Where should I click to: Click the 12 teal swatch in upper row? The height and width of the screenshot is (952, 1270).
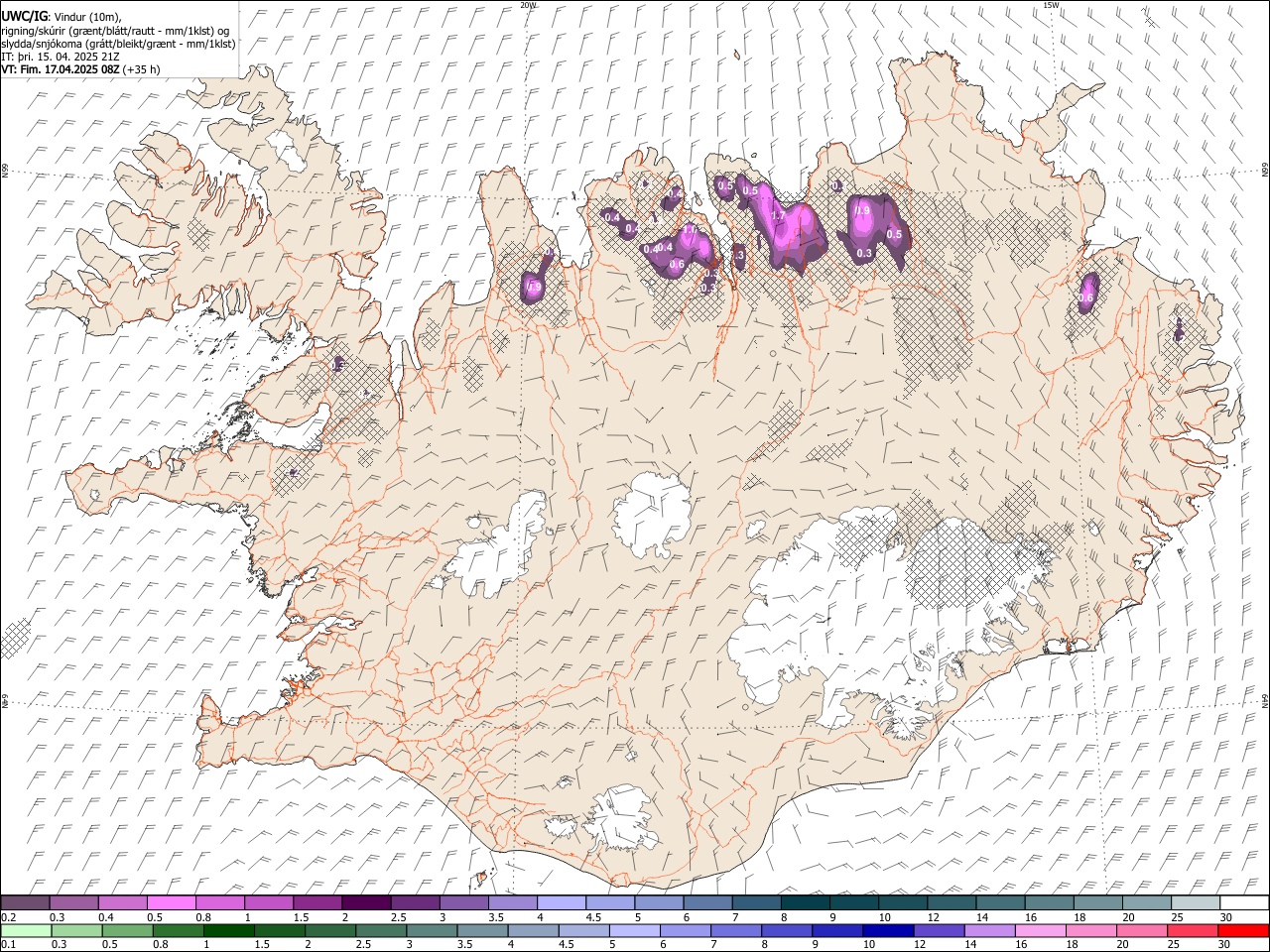pos(951,902)
